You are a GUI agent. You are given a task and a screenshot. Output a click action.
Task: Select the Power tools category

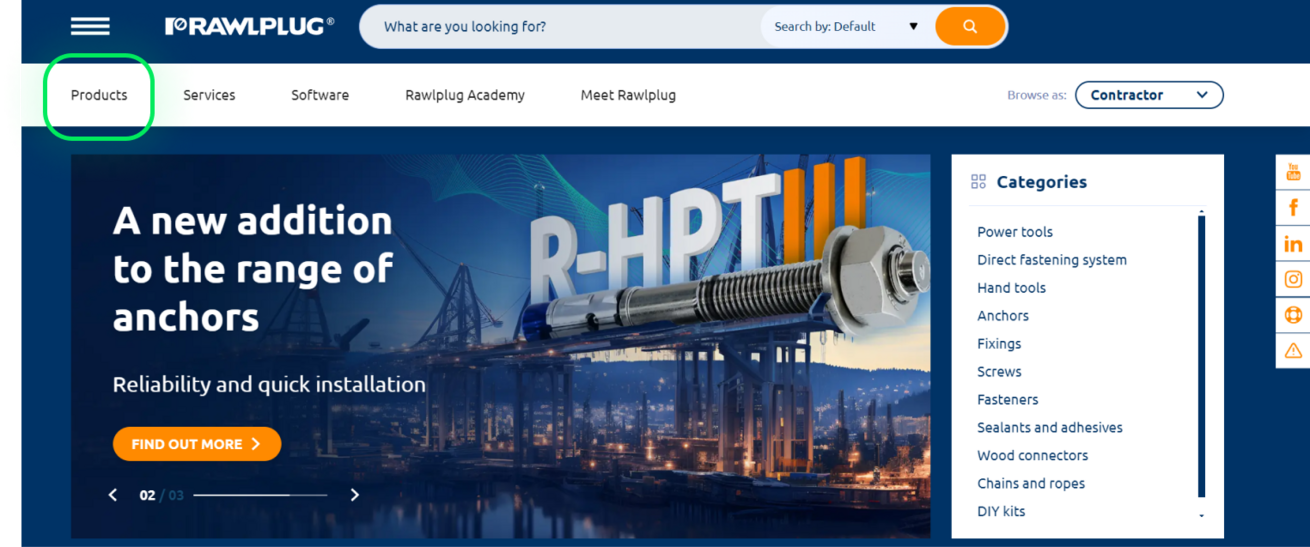click(x=1015, y=232)
